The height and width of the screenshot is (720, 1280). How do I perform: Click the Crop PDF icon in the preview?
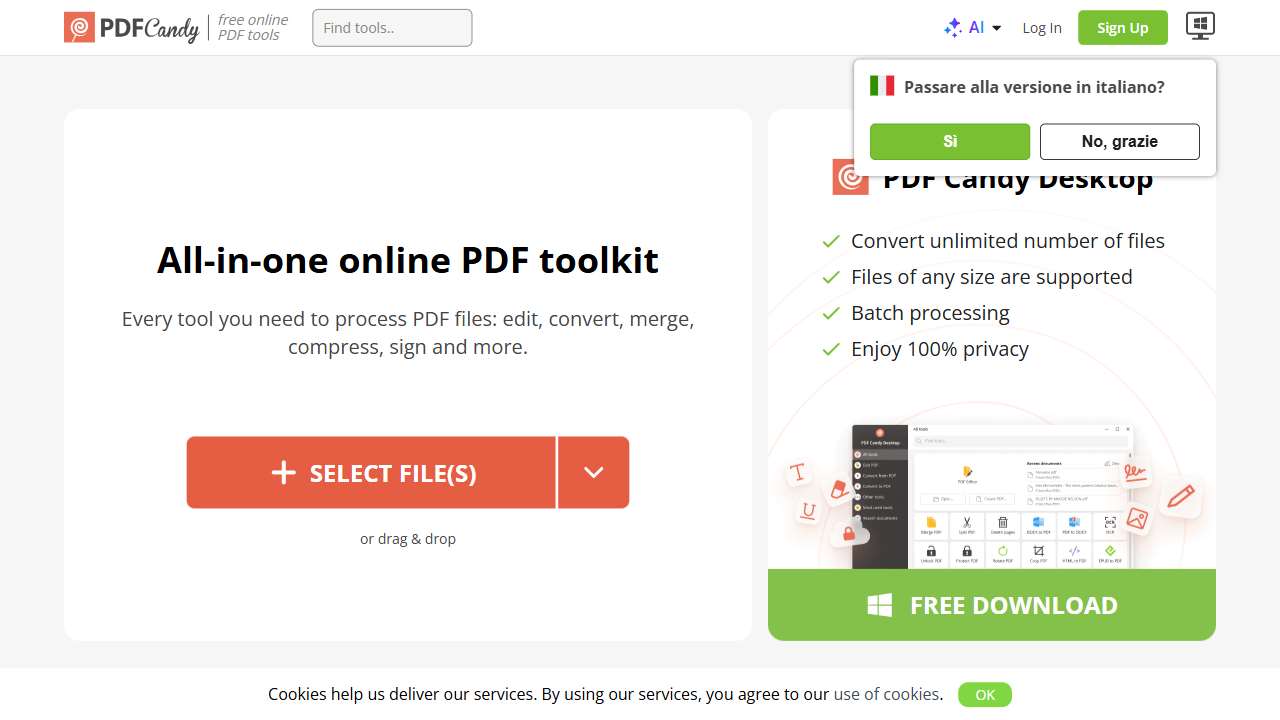[1038, 550]
